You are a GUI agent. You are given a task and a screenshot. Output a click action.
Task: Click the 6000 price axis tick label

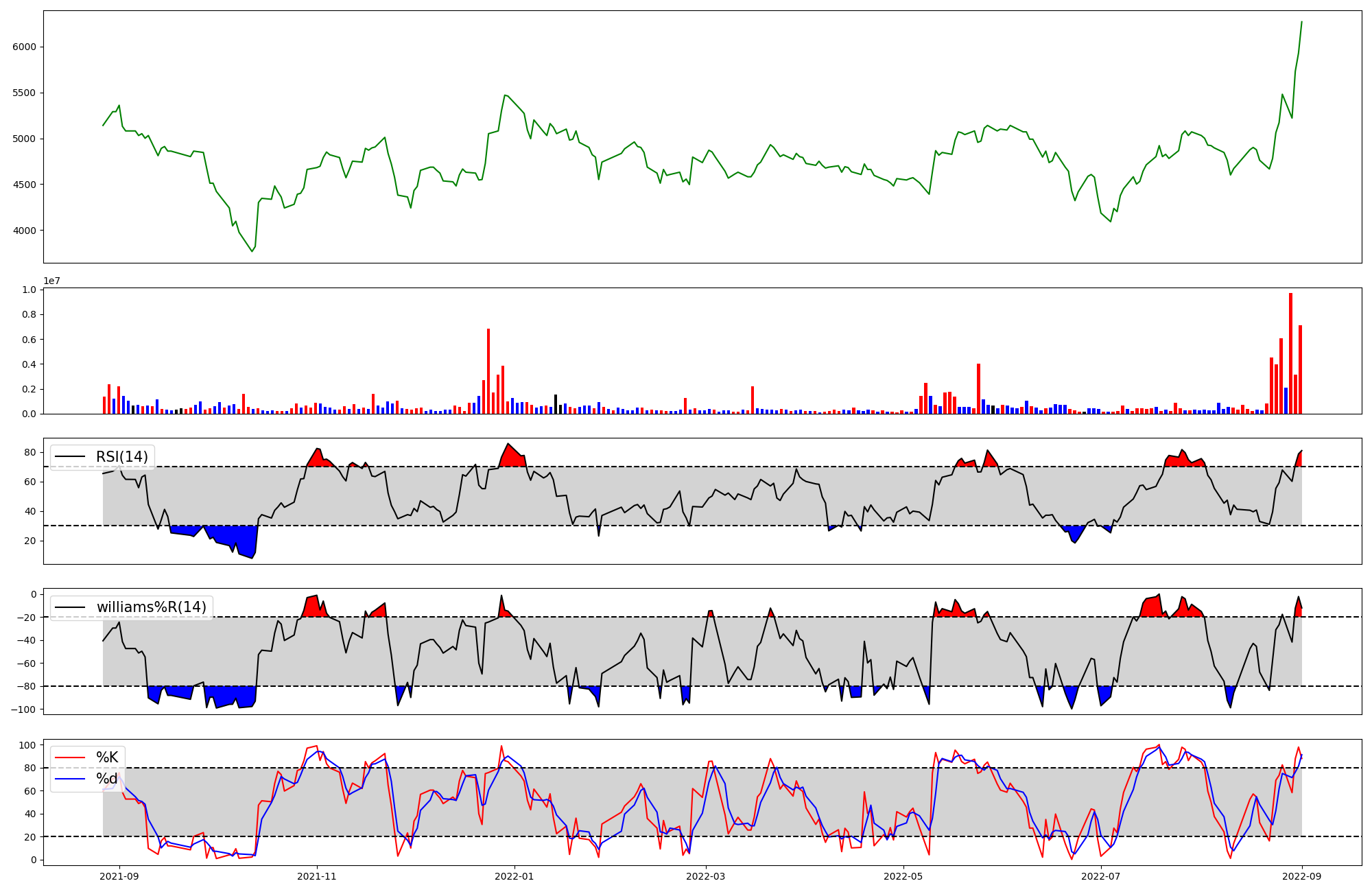(24, 47)
